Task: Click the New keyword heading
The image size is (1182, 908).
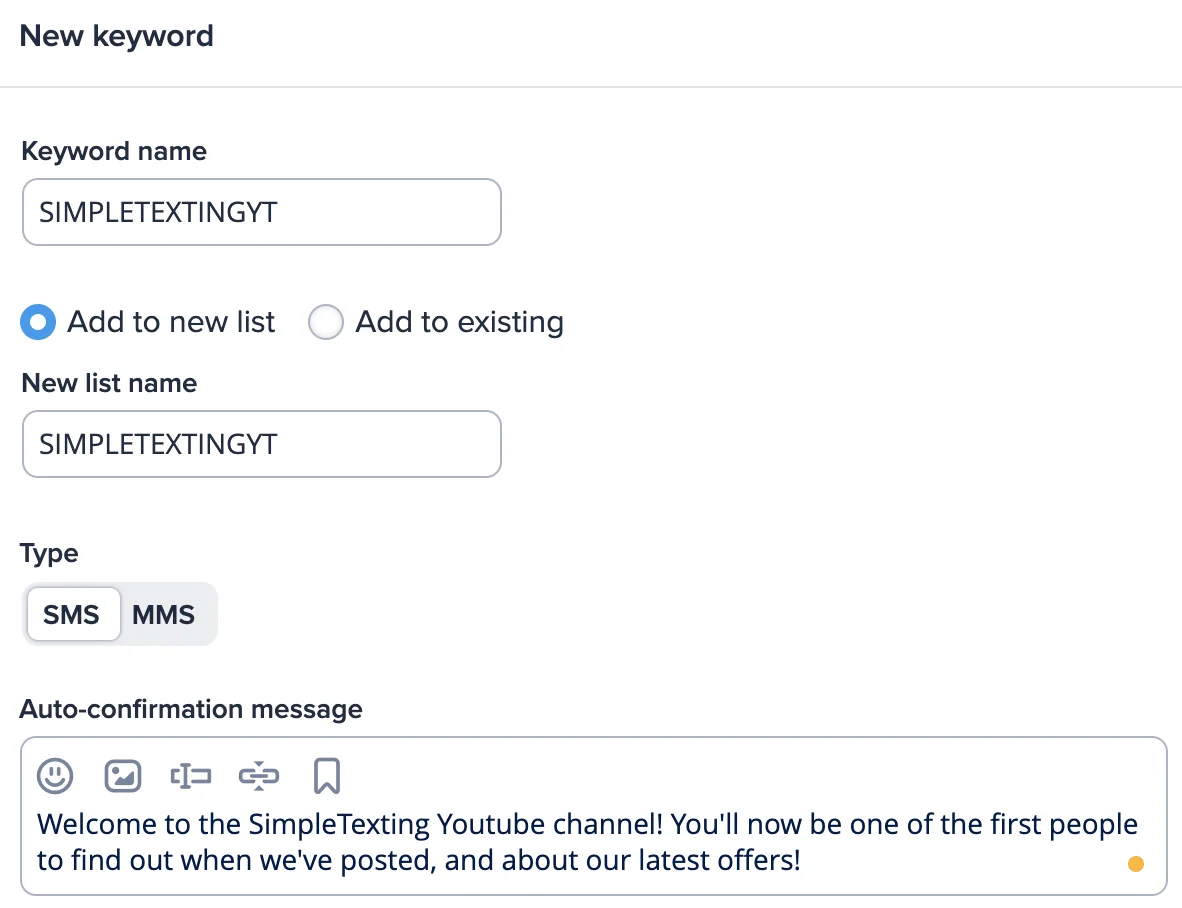Action: [115, 36]
